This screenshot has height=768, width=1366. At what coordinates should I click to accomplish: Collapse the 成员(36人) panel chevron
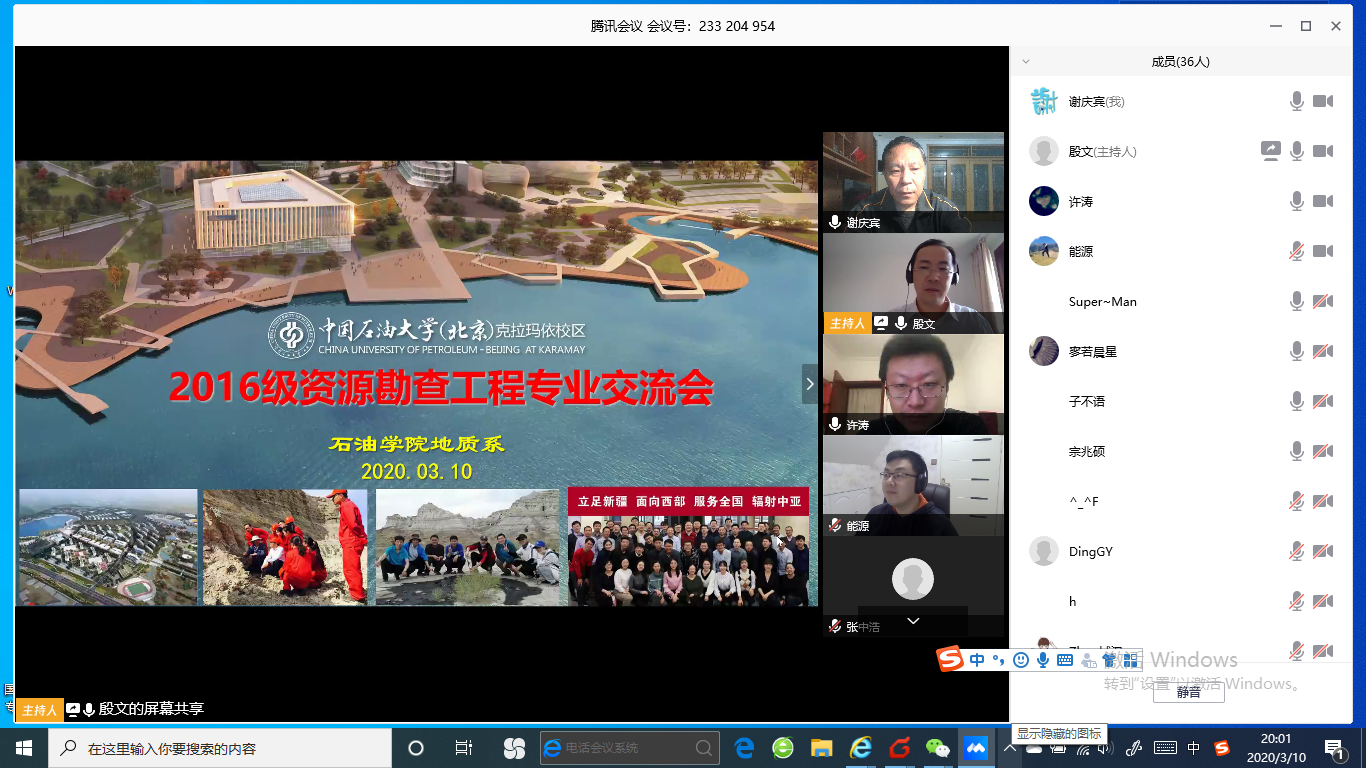pyautogui.click(x=1025, y=62)
